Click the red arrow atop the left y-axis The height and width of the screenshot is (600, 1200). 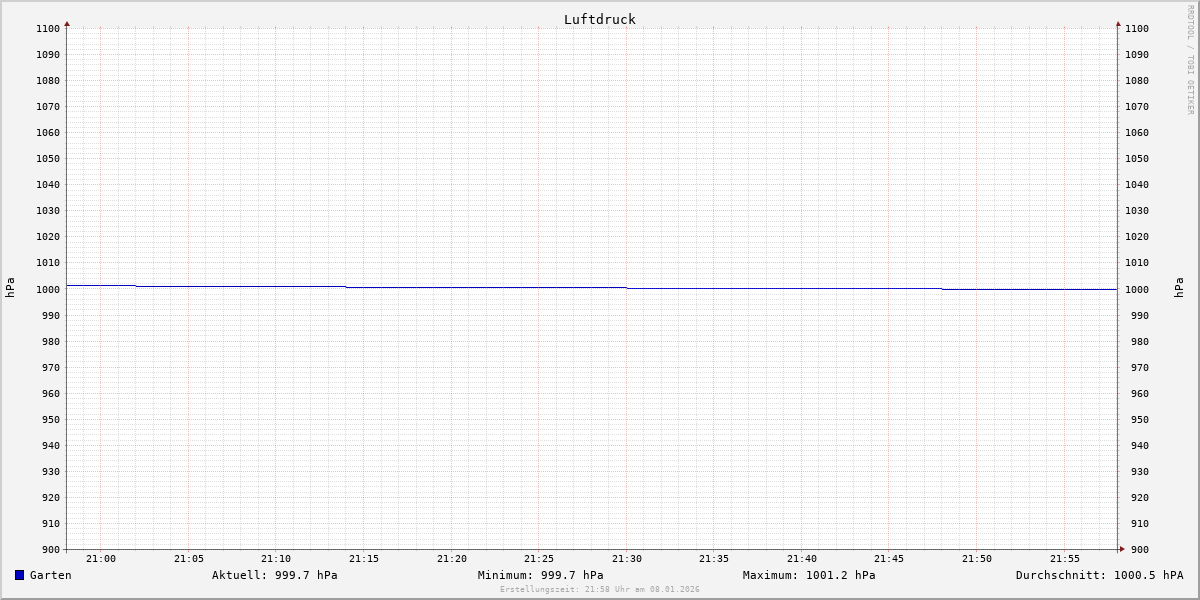pos(67,23)
